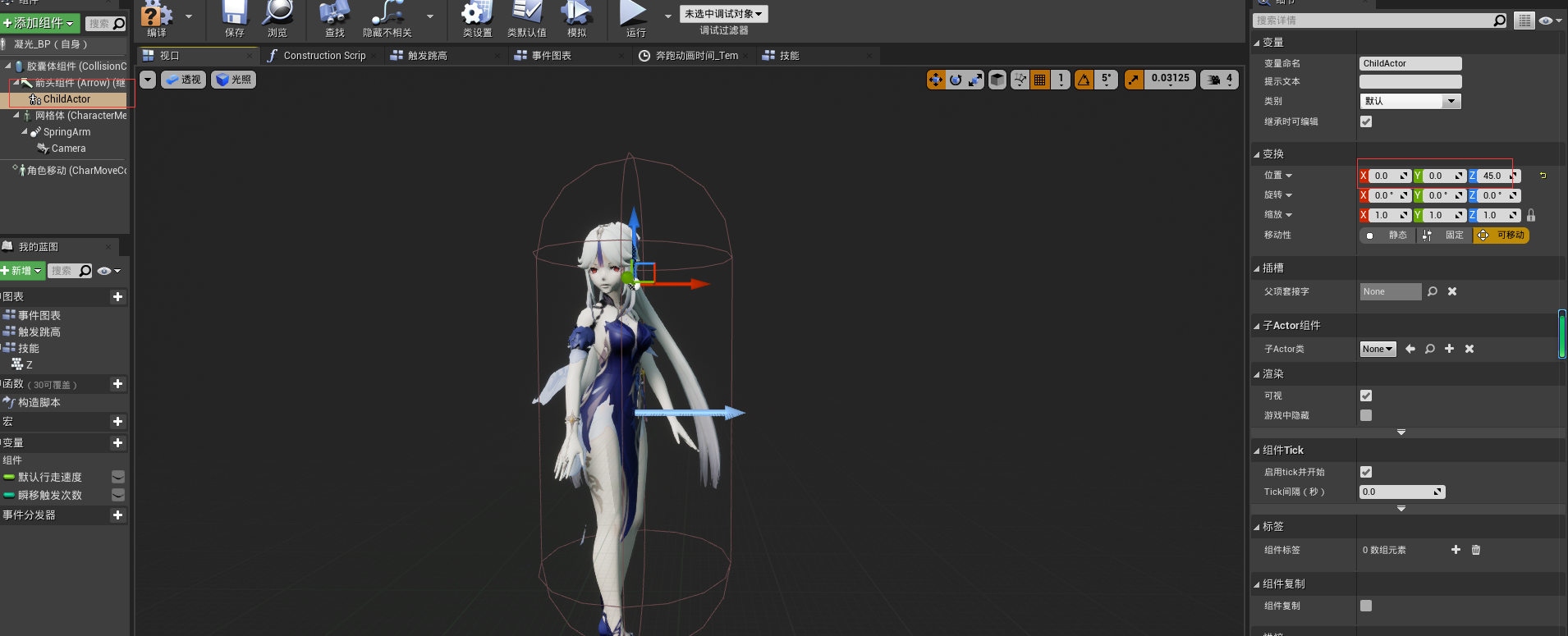
Task: Switch to 视口 tab
Action: [x=197, y=55]
